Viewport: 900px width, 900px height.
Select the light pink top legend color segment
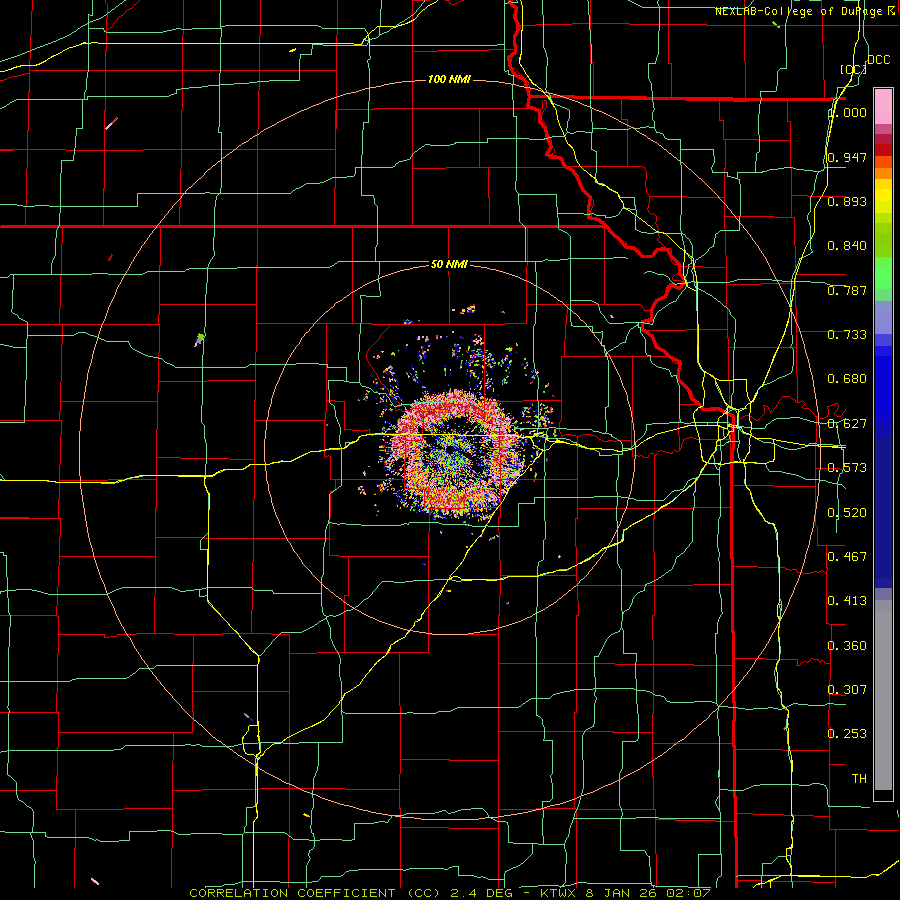tap(883, 106)
